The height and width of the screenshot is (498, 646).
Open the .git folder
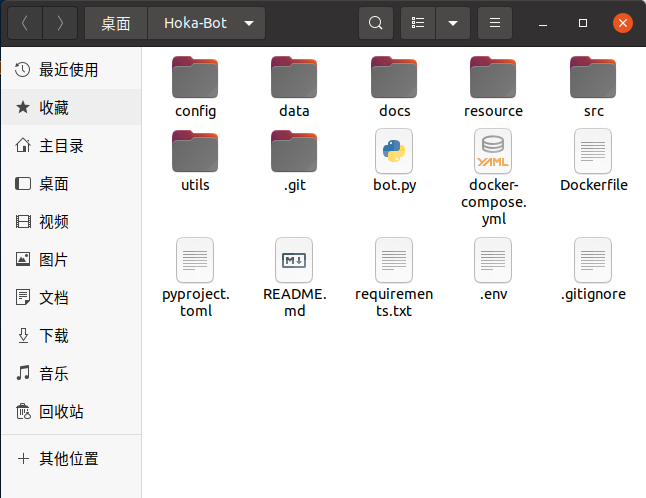click(x=294, y=151)
